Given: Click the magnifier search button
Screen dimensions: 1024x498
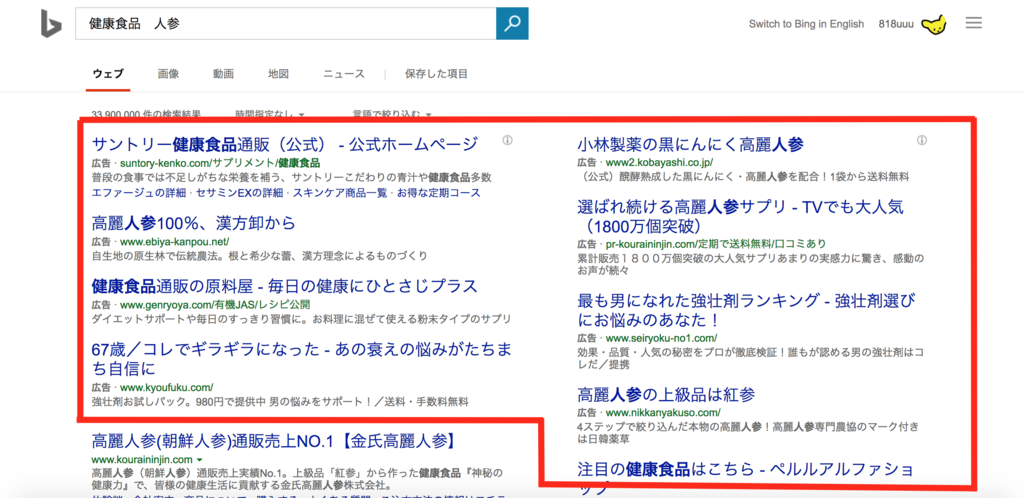Looking at the screenshot, I should (x=512, y=23).
